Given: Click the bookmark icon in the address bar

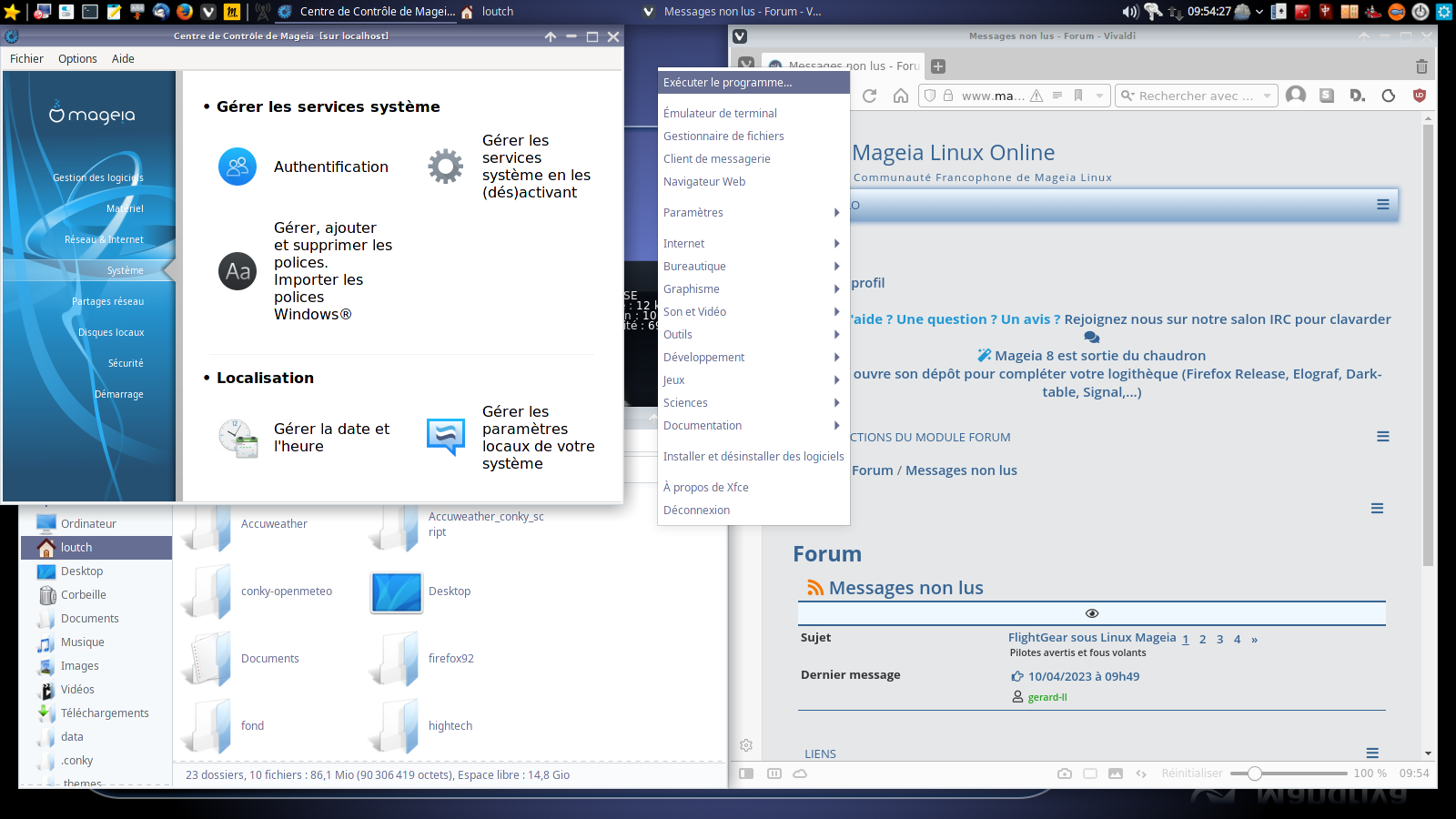Looking at the screenshot, I should pos(1078,96).
